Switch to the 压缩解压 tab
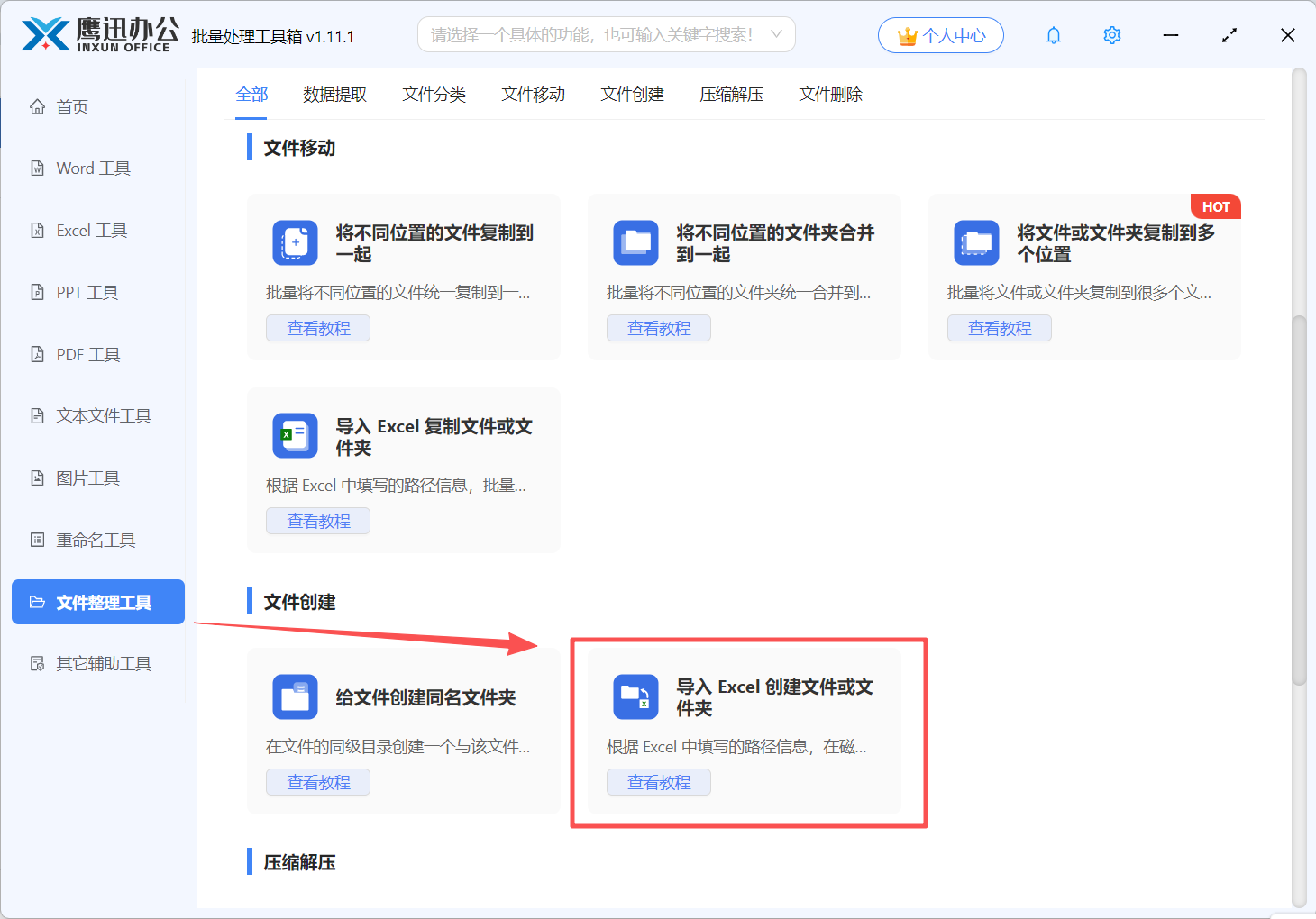Viewport: 1316px width, 919px height. pos(731,95)
